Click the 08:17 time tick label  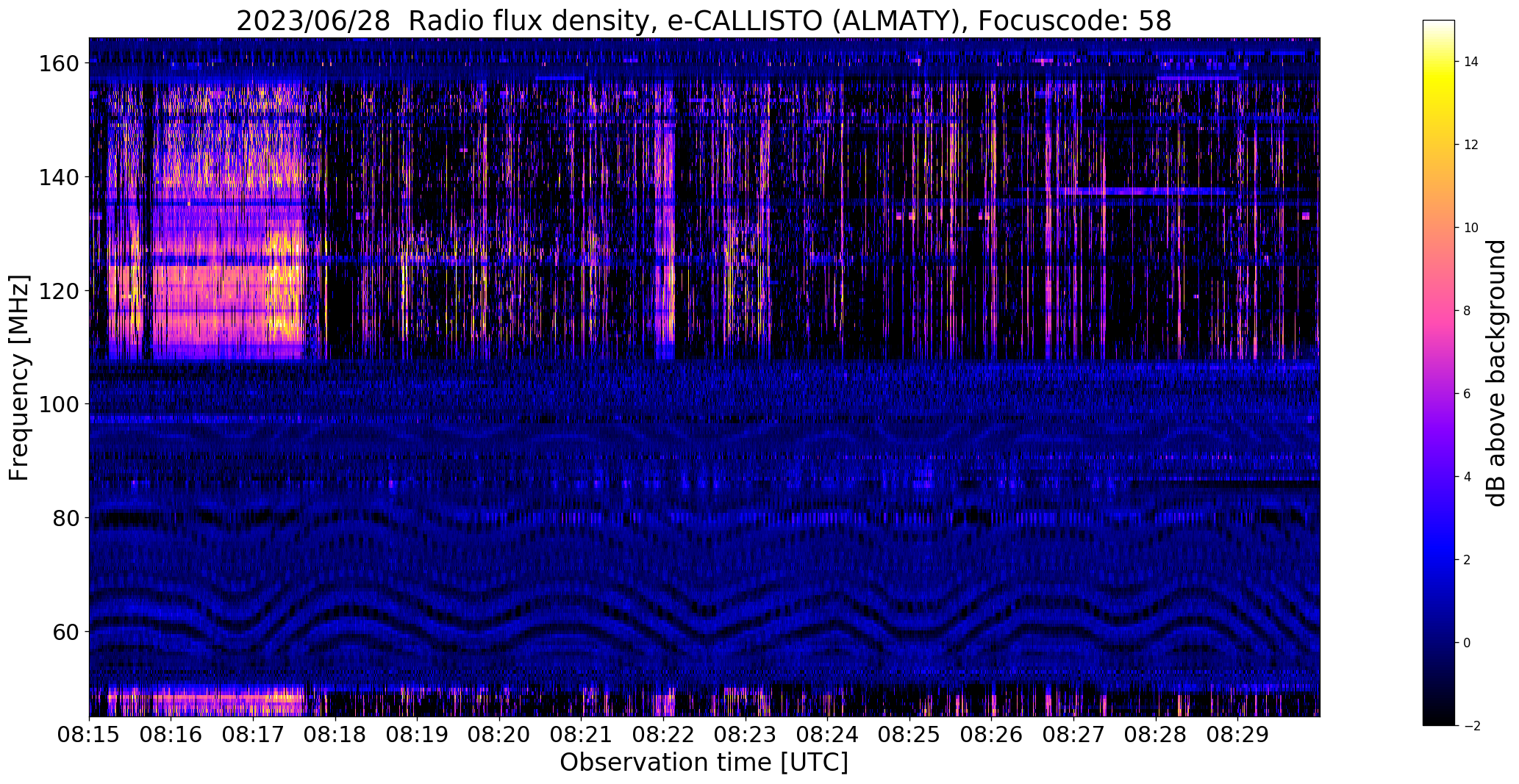(x=253, y=734)
